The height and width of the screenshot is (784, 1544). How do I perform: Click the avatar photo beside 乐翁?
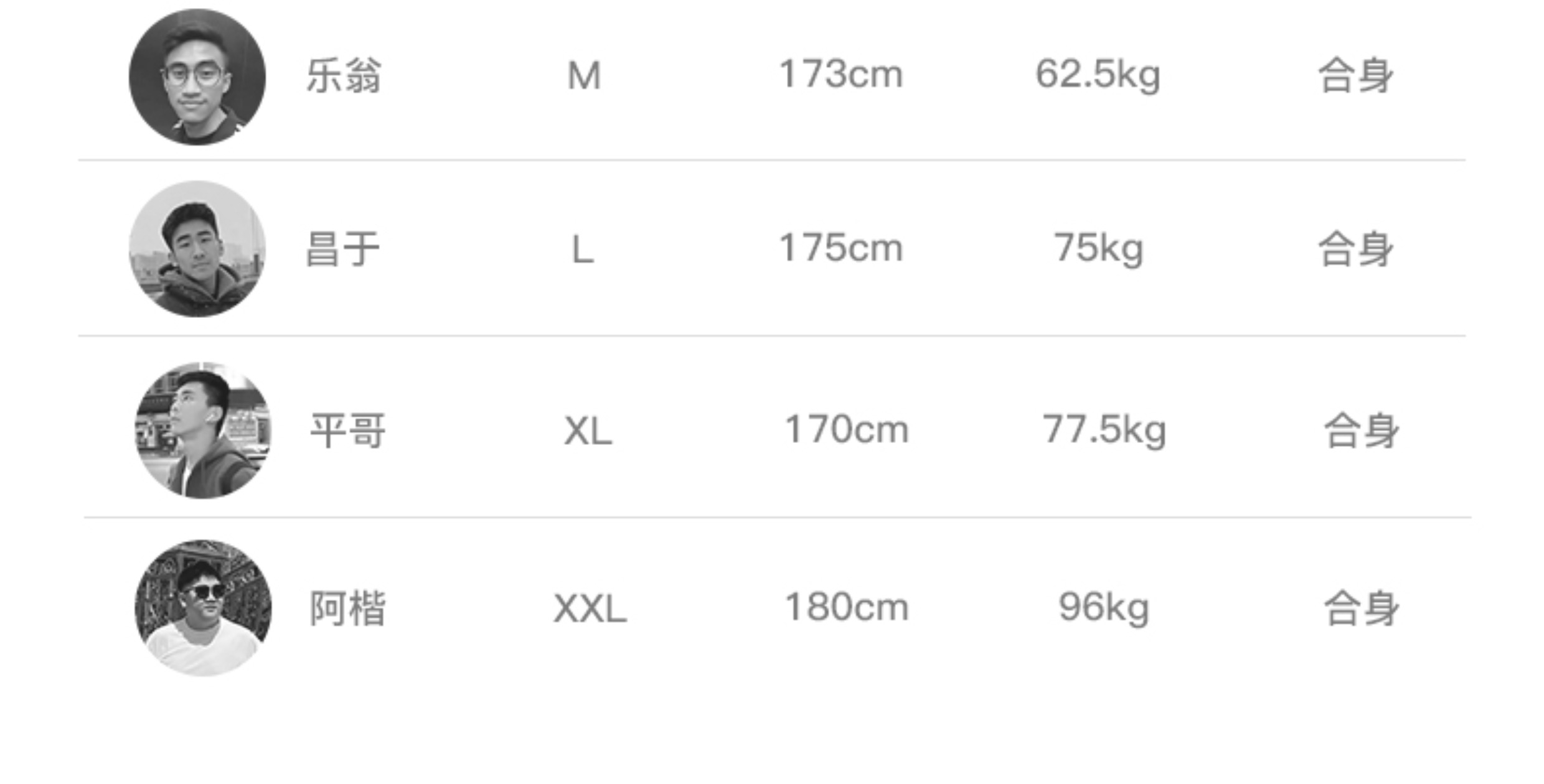[x=197, y=77]
